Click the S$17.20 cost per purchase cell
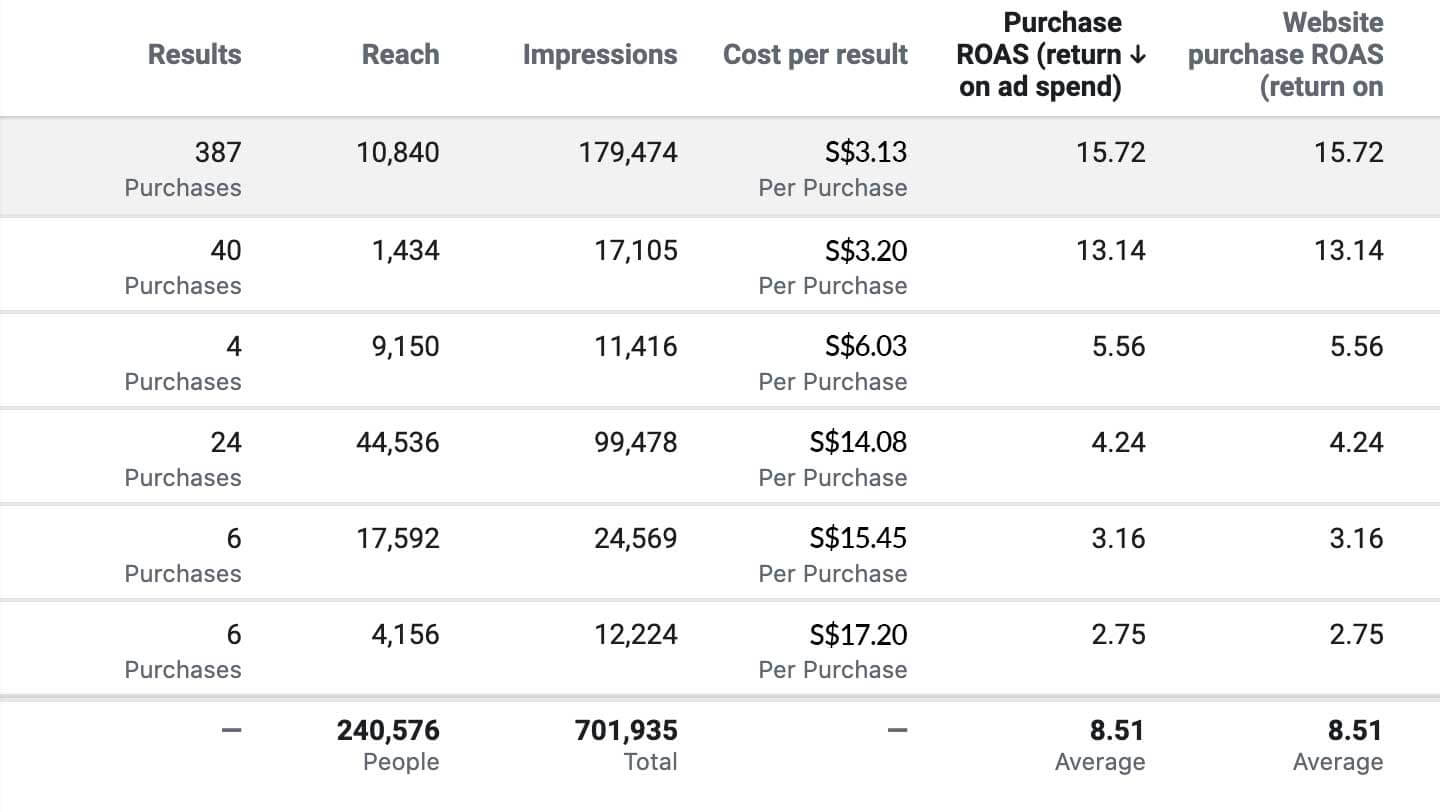Screen dimensions: 1440x812 833,650
